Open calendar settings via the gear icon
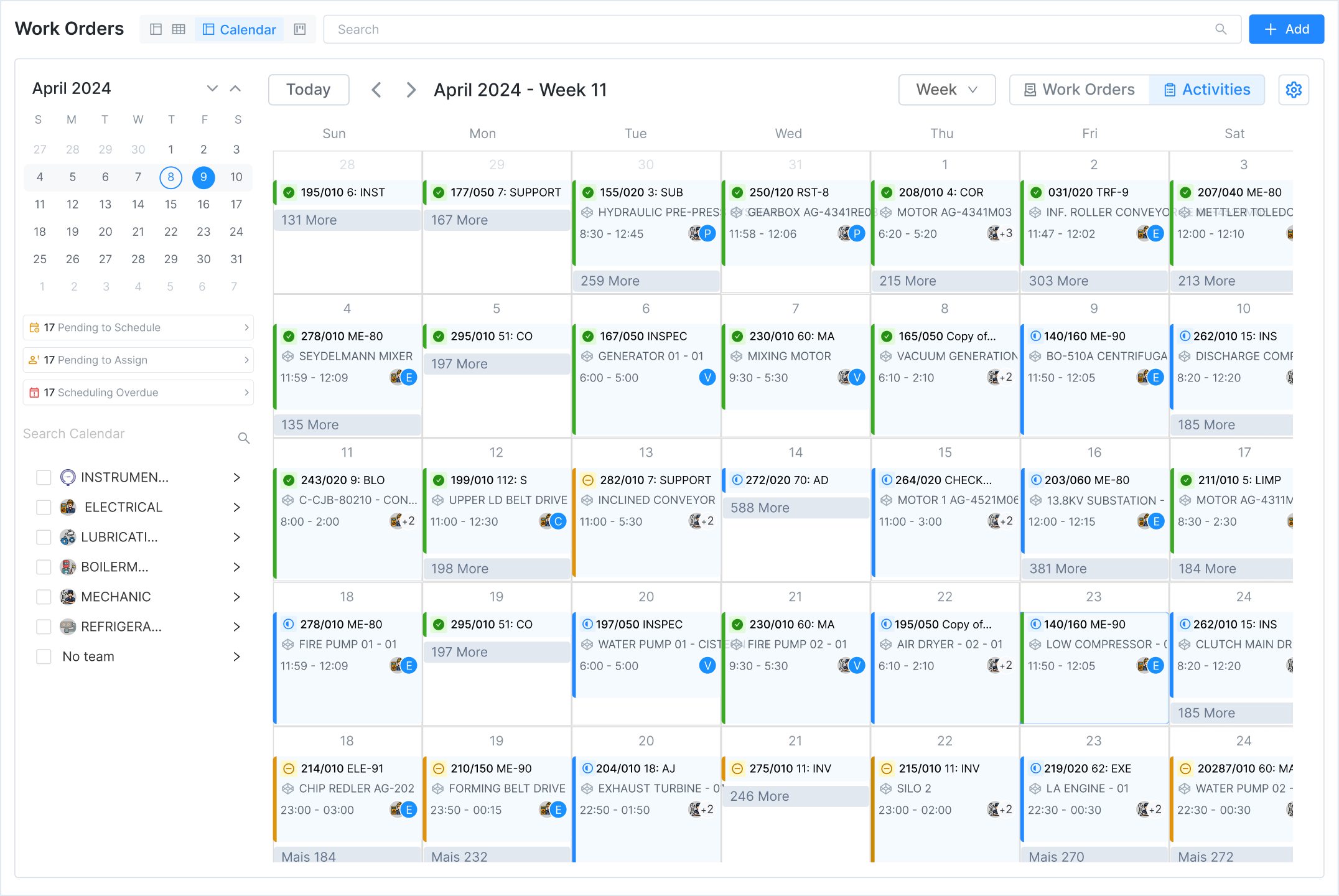Viewport: 1339px width, 896px height. click(x=1294, y=90)
